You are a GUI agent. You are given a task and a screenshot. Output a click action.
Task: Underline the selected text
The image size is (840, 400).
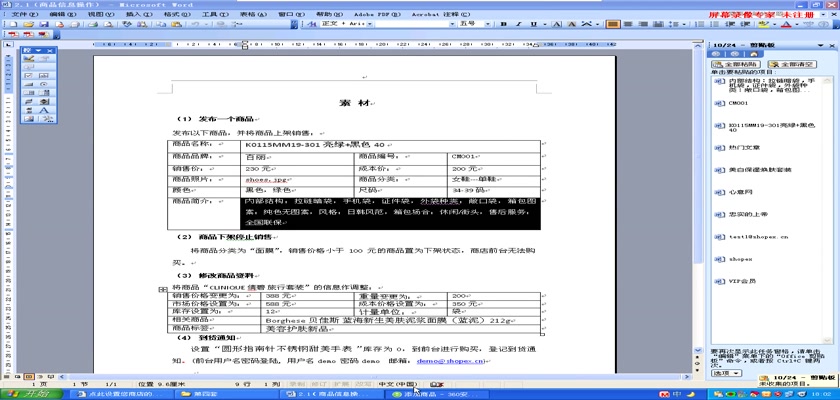533,24
